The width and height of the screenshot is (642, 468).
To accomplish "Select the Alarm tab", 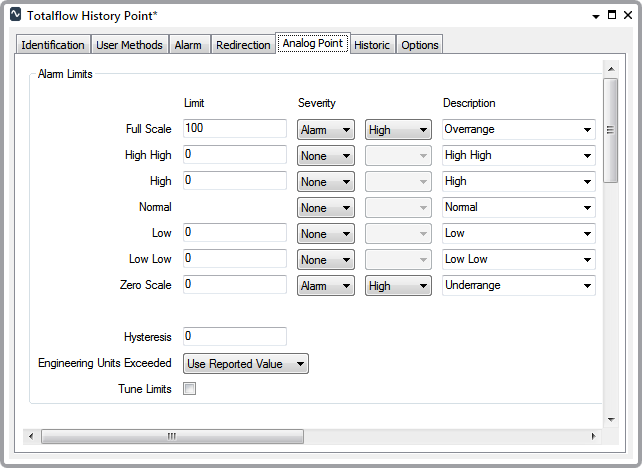I will 188,45.
